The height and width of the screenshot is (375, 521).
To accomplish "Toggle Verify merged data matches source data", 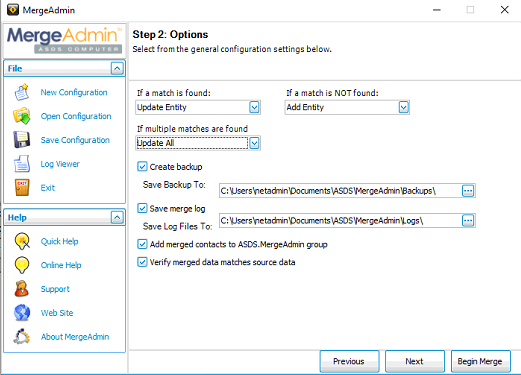I will (142, 262).
